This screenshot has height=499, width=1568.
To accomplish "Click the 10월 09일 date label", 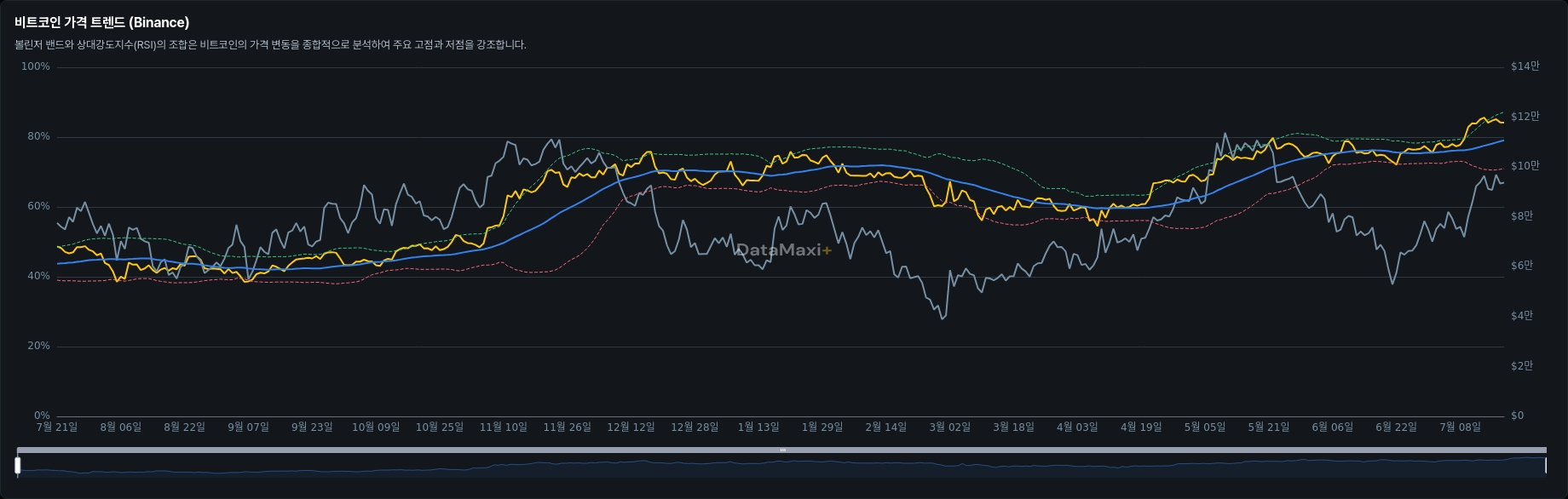I will pos(376,427).
